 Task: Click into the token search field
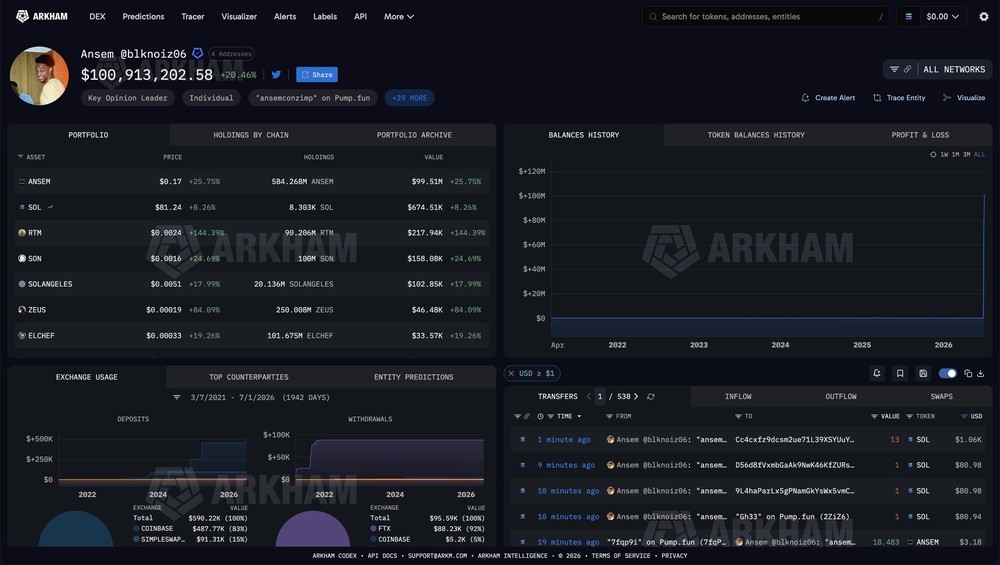tap(765, 17)
